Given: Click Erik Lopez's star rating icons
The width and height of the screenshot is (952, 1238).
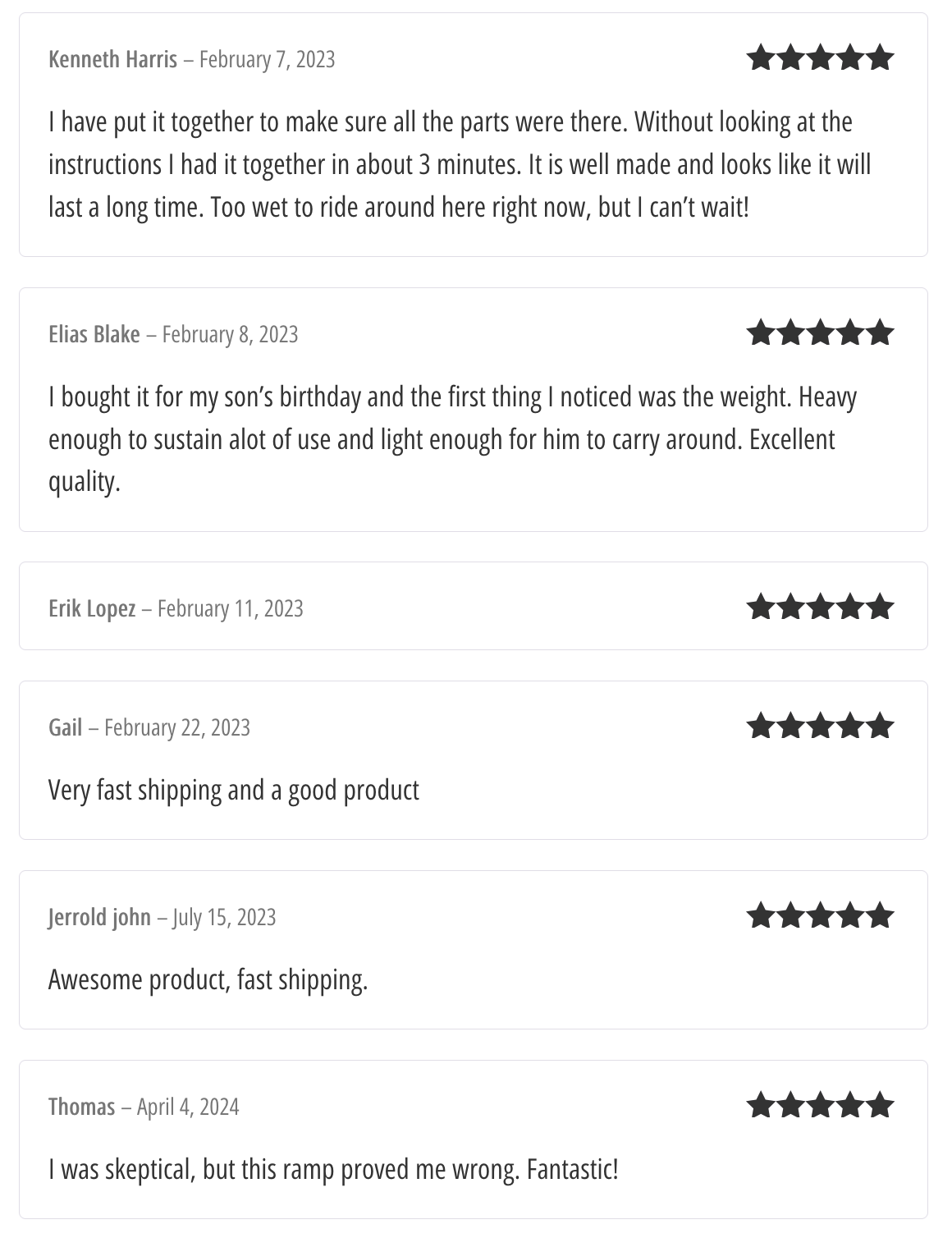Looking at the screenshot, I should pos(819,608).
